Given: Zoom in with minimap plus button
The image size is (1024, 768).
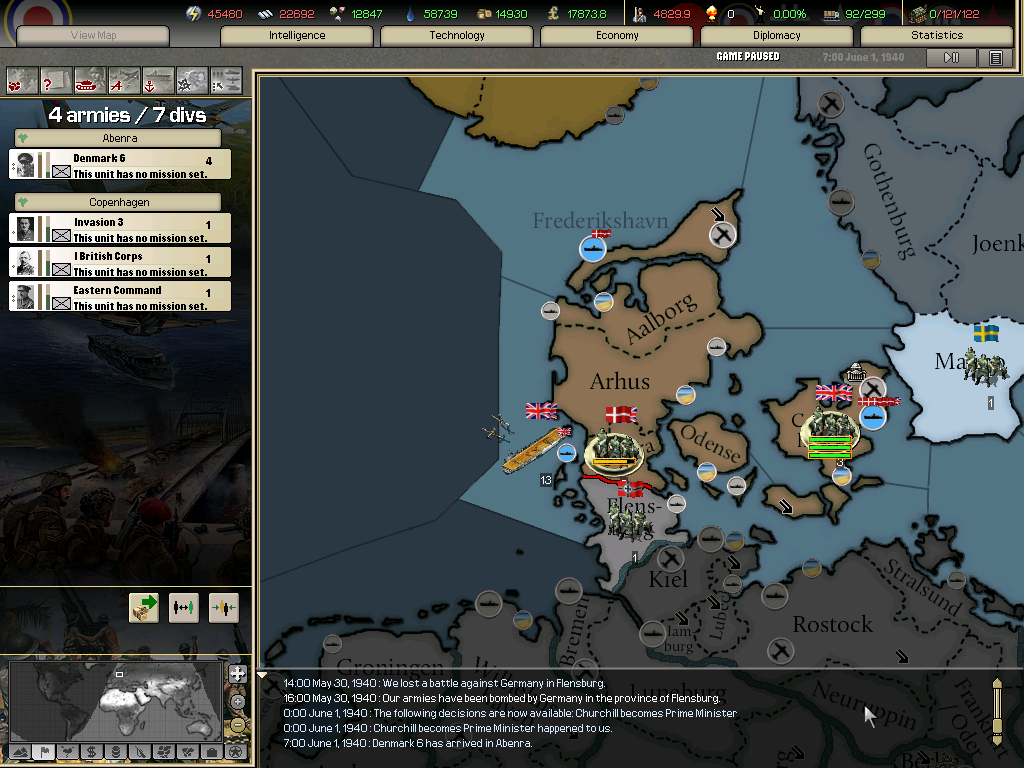Looking at the screenshot, I should (x=238, y=701).
